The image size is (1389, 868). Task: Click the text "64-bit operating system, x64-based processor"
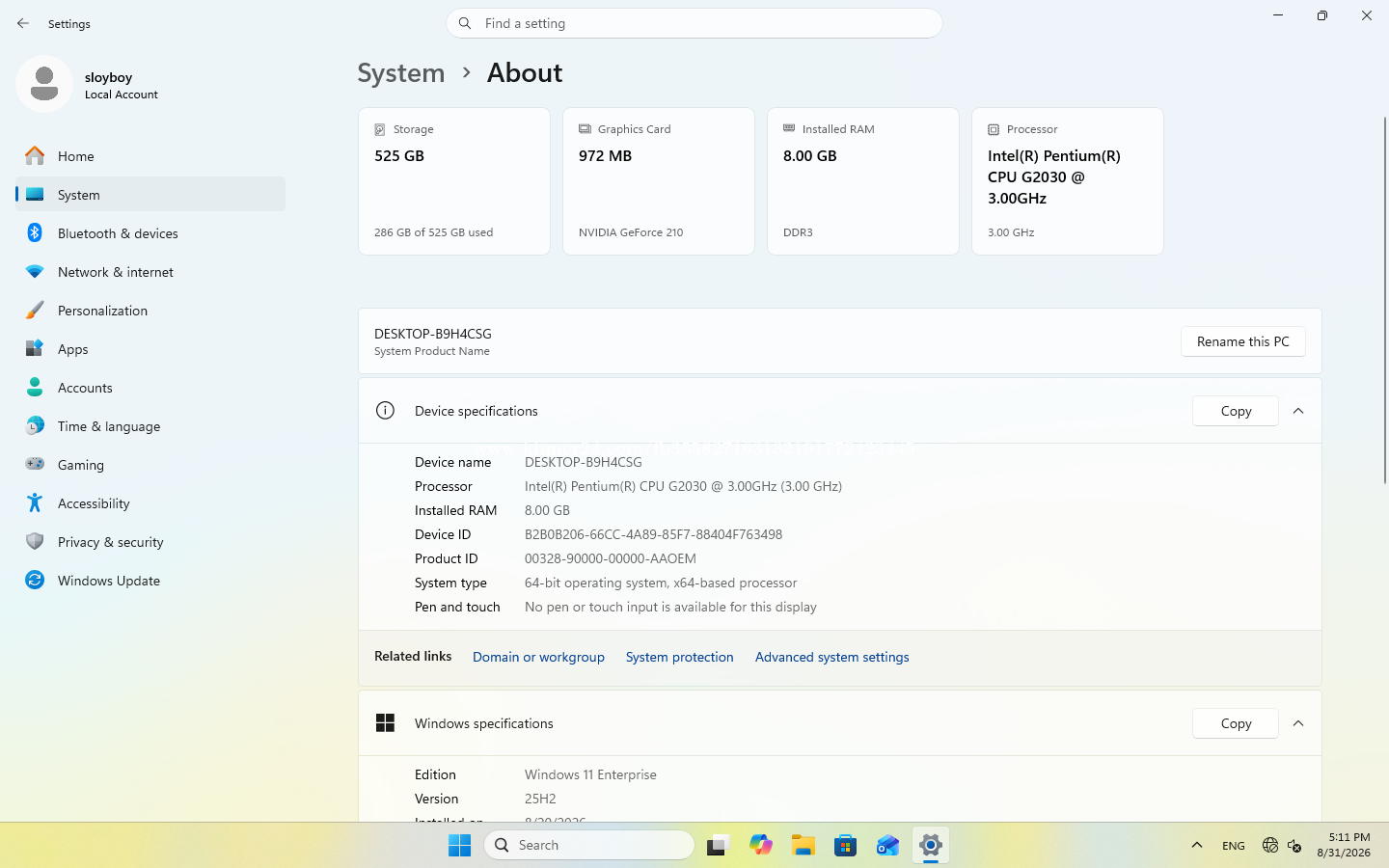coord(661,583)
